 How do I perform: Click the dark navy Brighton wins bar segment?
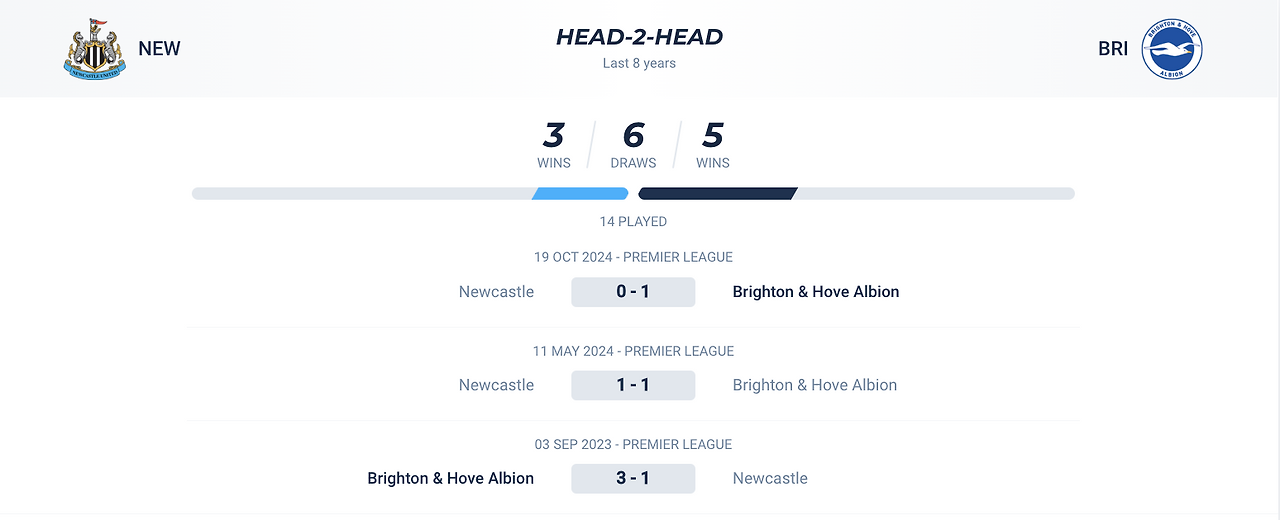click(718, 193)
